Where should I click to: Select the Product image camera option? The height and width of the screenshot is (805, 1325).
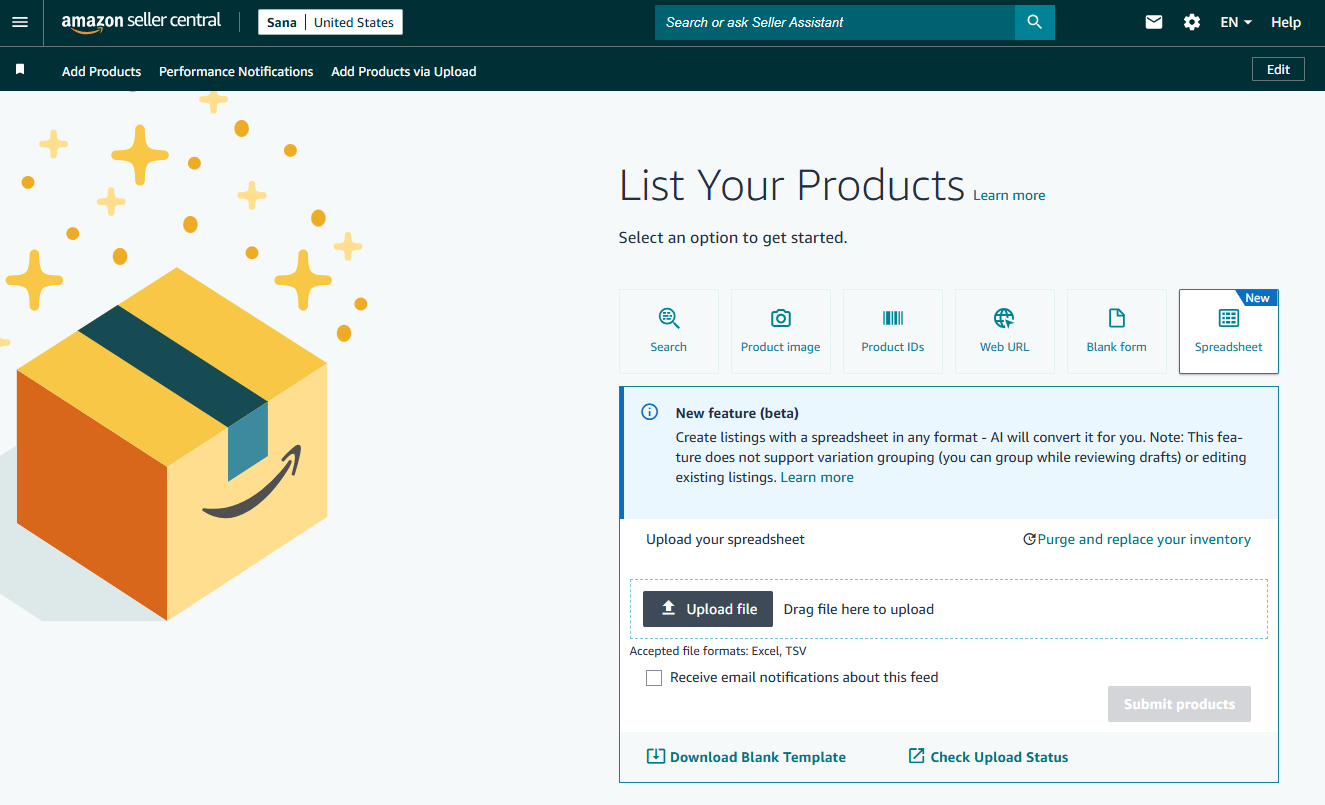pos(780,331)
